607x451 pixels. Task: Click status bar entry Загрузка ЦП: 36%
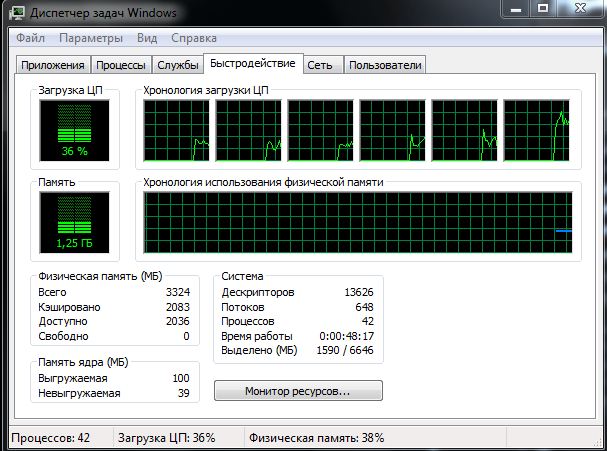(166, 438)
